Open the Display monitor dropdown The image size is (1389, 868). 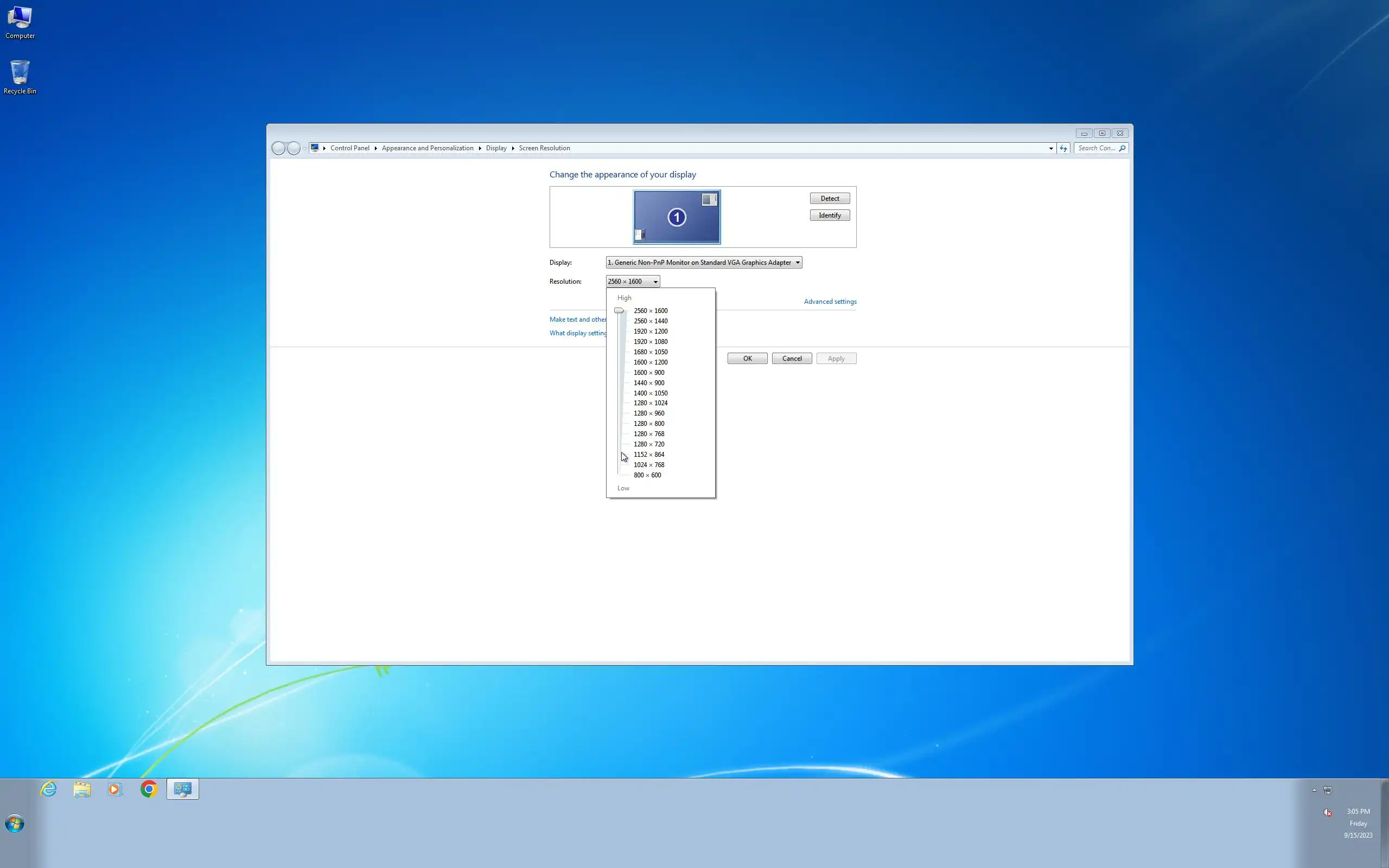coord(704,263)
